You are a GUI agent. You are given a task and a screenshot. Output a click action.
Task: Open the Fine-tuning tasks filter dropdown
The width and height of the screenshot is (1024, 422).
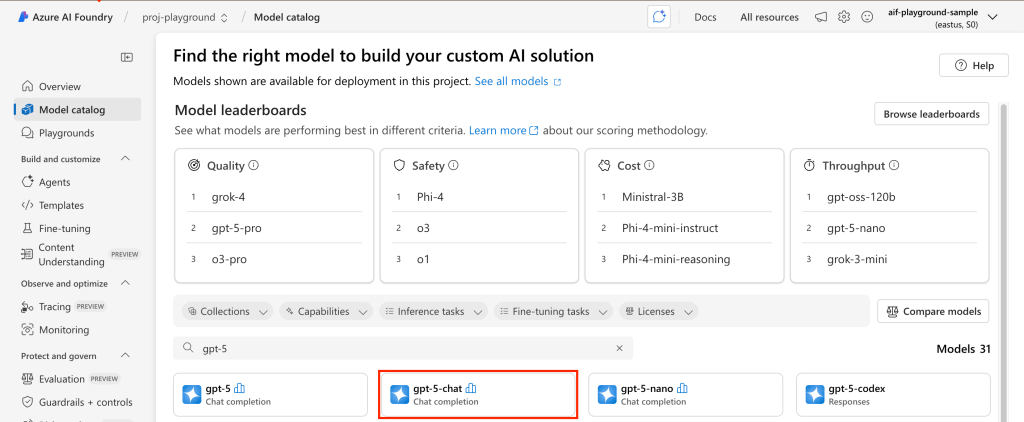553,312
